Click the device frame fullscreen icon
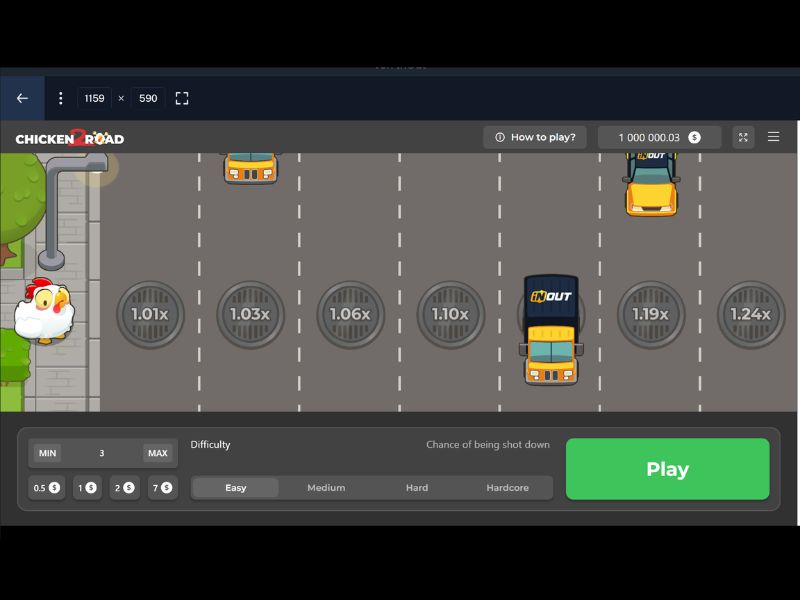This screenshot has width=800, height=600. [181, 98]
